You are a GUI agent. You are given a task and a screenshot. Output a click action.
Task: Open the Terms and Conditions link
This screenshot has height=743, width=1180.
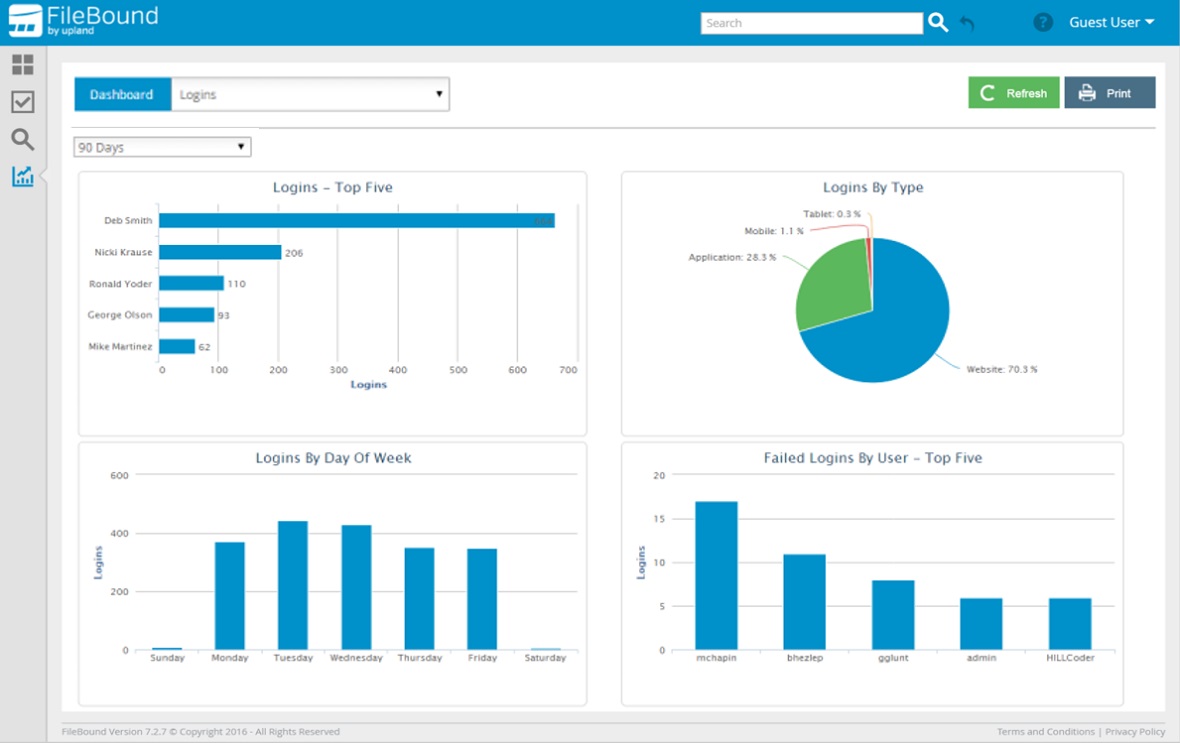tap(1045, 732)
